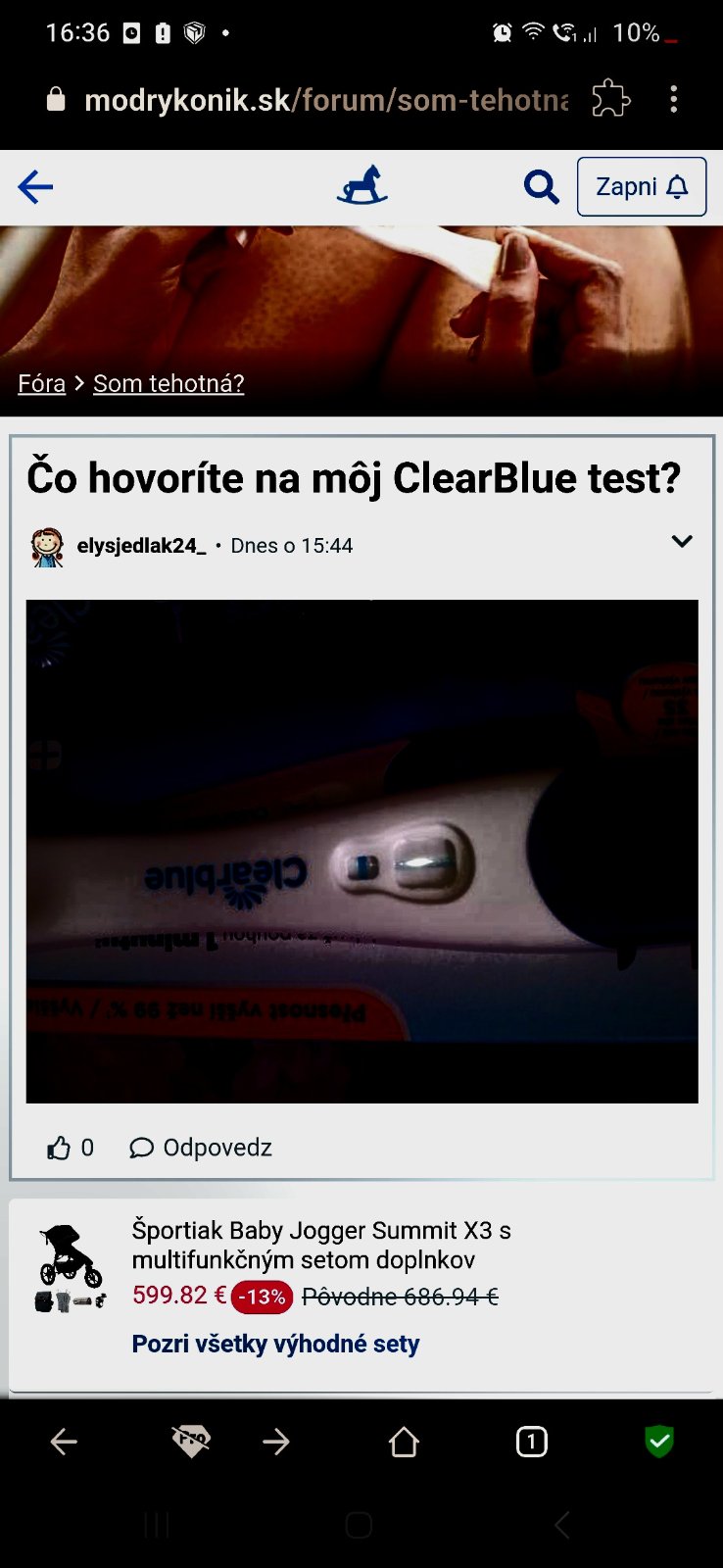Open the site search magnifier
The image size is (723, 1568).
541,186
